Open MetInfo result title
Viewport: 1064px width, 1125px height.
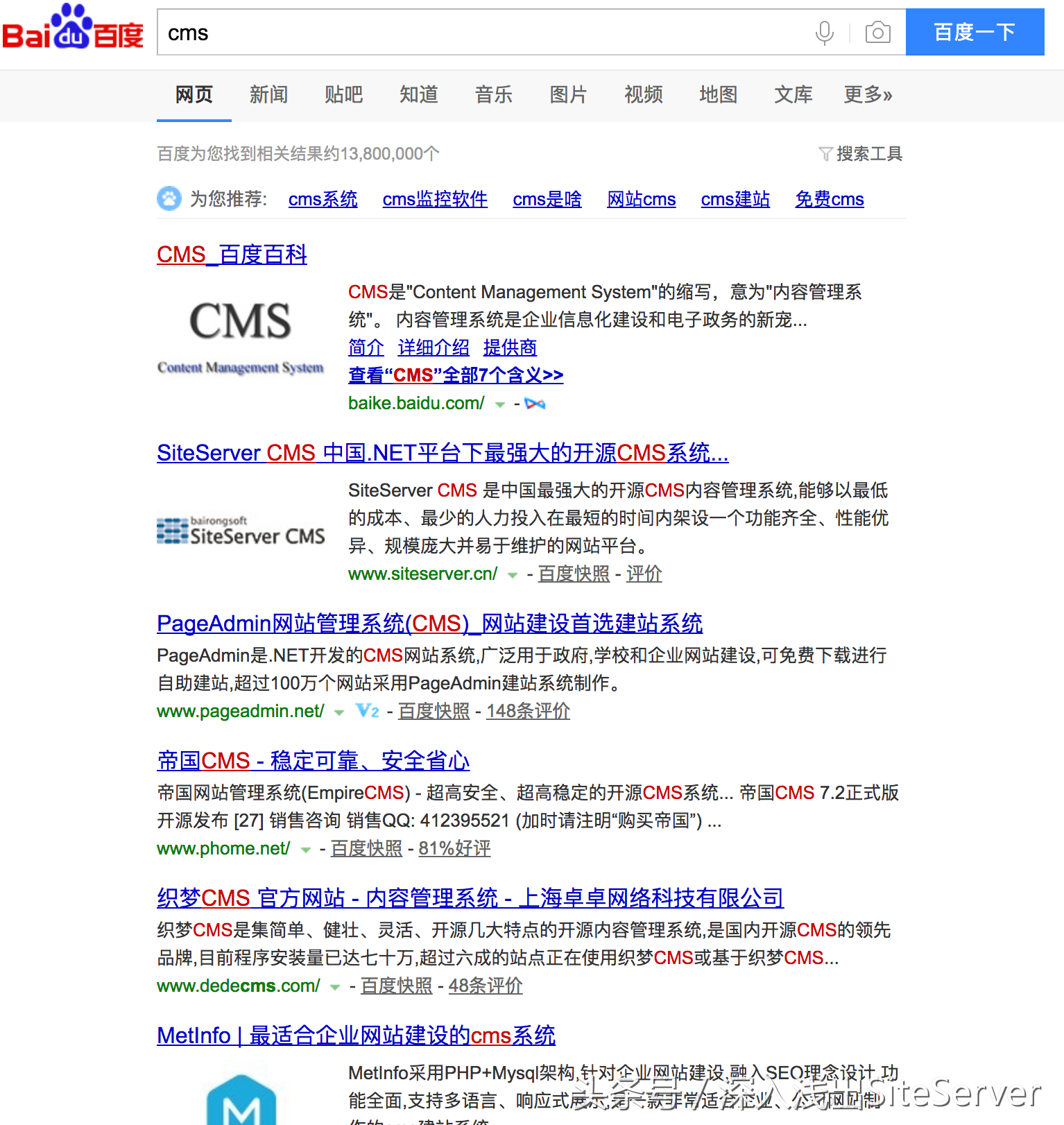pos(357,1036)
